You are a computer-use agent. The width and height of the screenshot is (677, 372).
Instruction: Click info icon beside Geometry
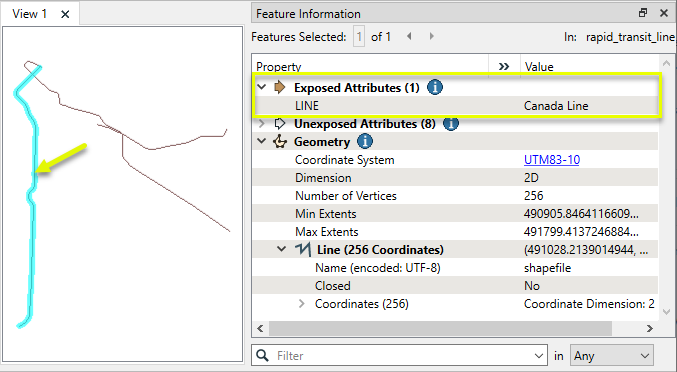coord(365,142)
